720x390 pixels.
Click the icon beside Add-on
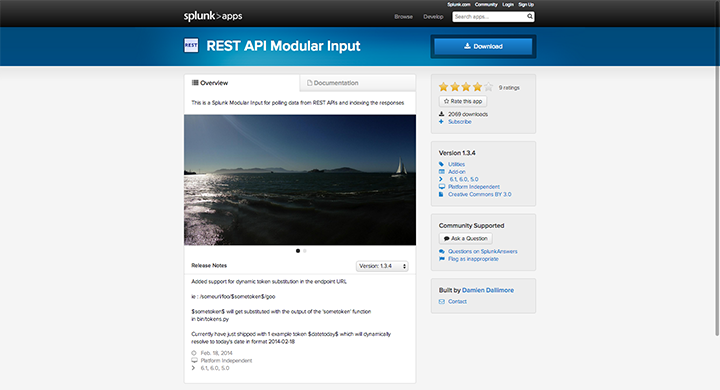click(441, 172)
